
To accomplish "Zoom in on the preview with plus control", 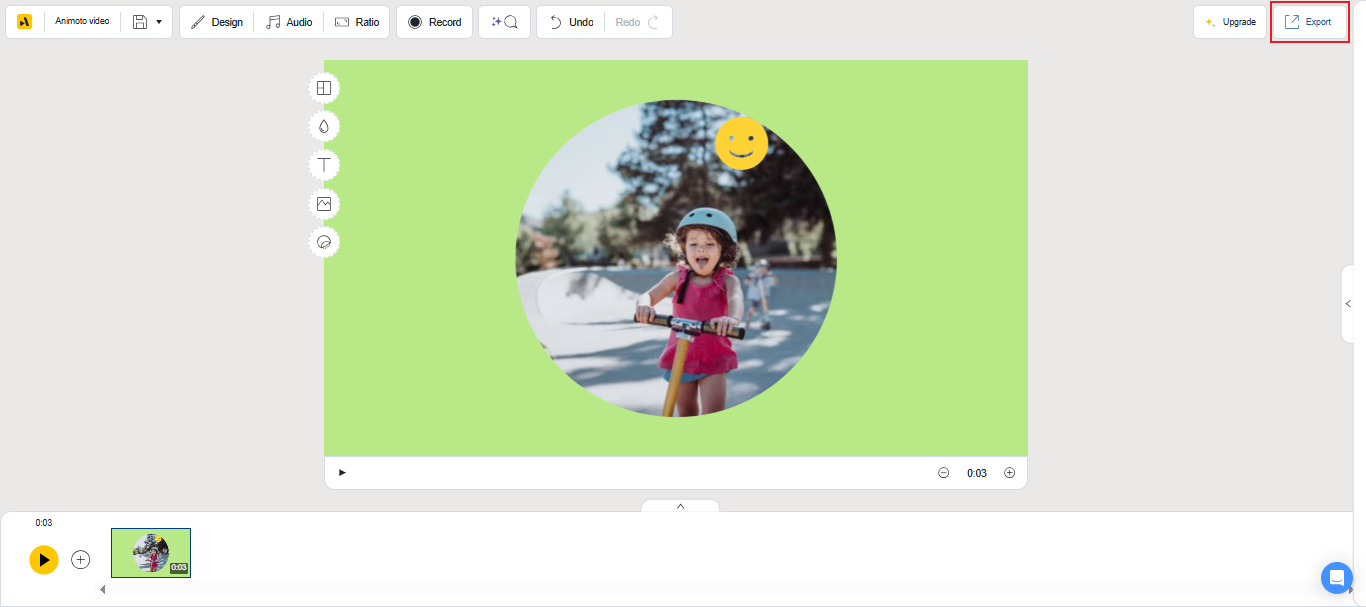I will click(x=1009, y=472).
